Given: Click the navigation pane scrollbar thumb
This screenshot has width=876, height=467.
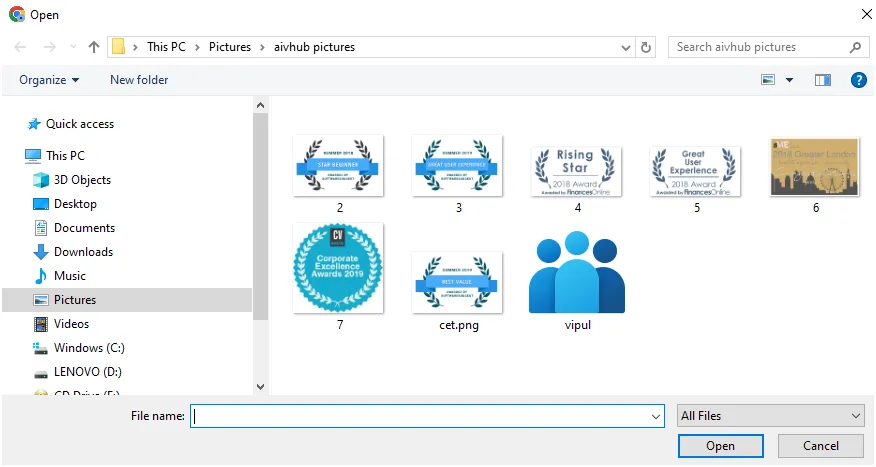Looking at the screenshot, I should click(260, 217).
